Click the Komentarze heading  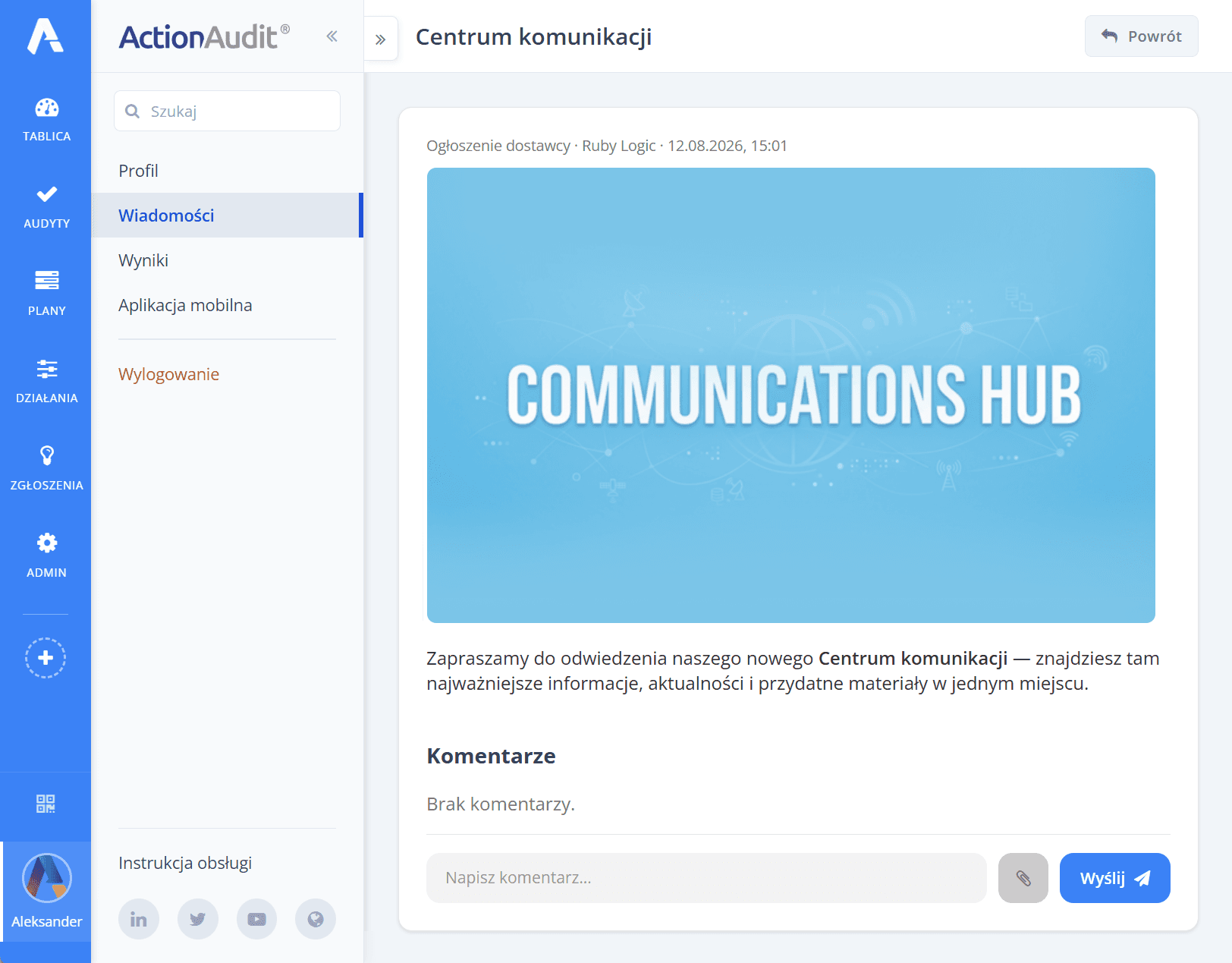pyautogui.click(x=491, y=756)
